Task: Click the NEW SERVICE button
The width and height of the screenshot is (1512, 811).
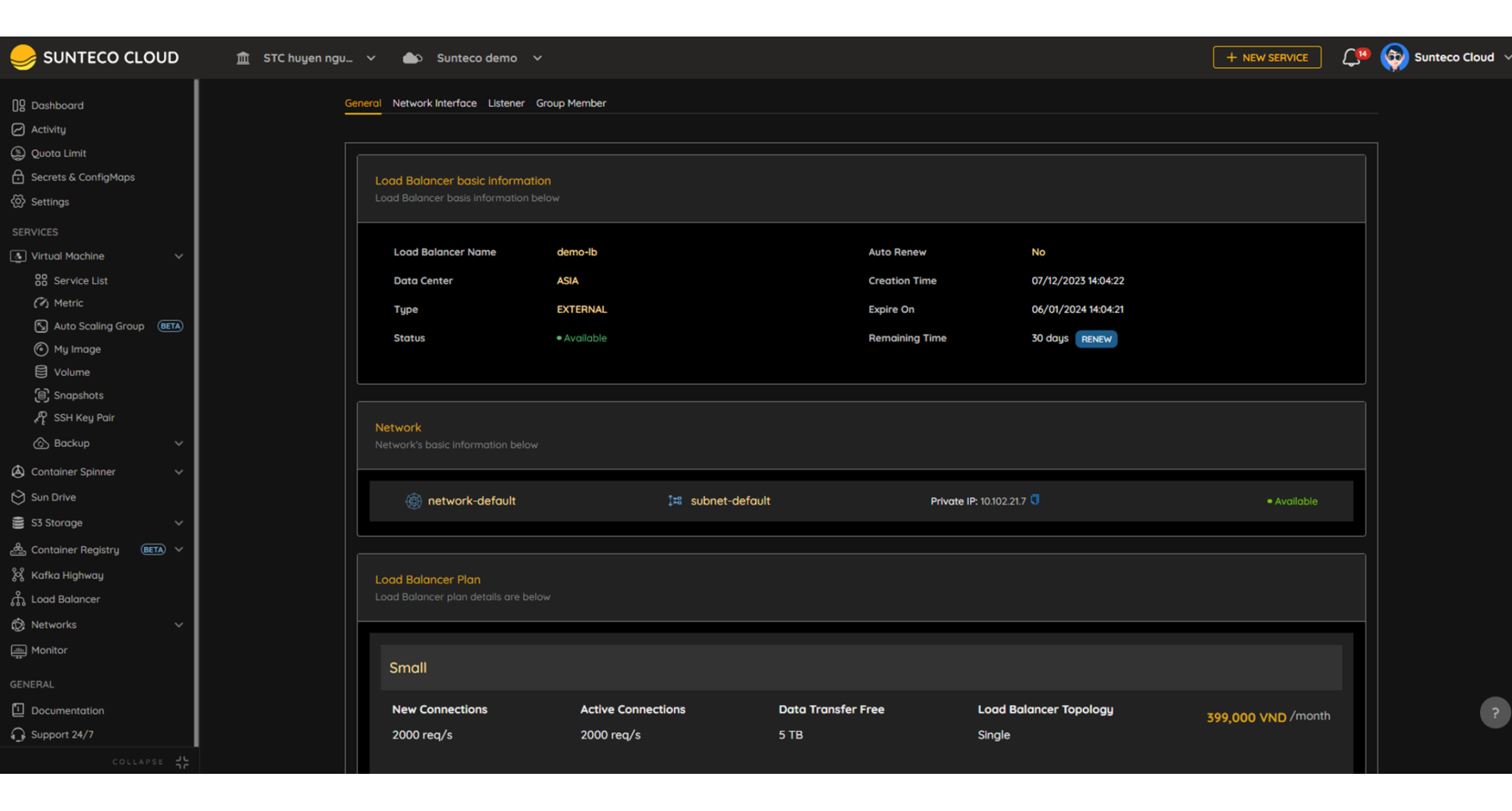Action: point(1267,57)
